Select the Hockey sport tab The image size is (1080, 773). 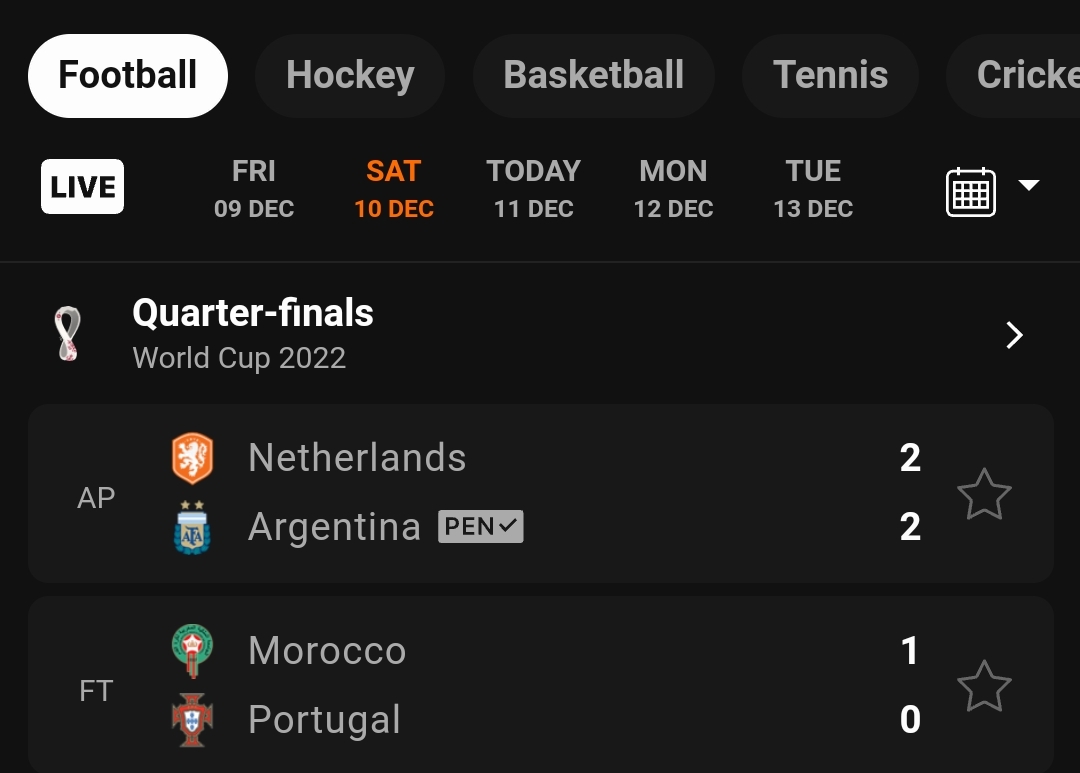tap(350, 76)
